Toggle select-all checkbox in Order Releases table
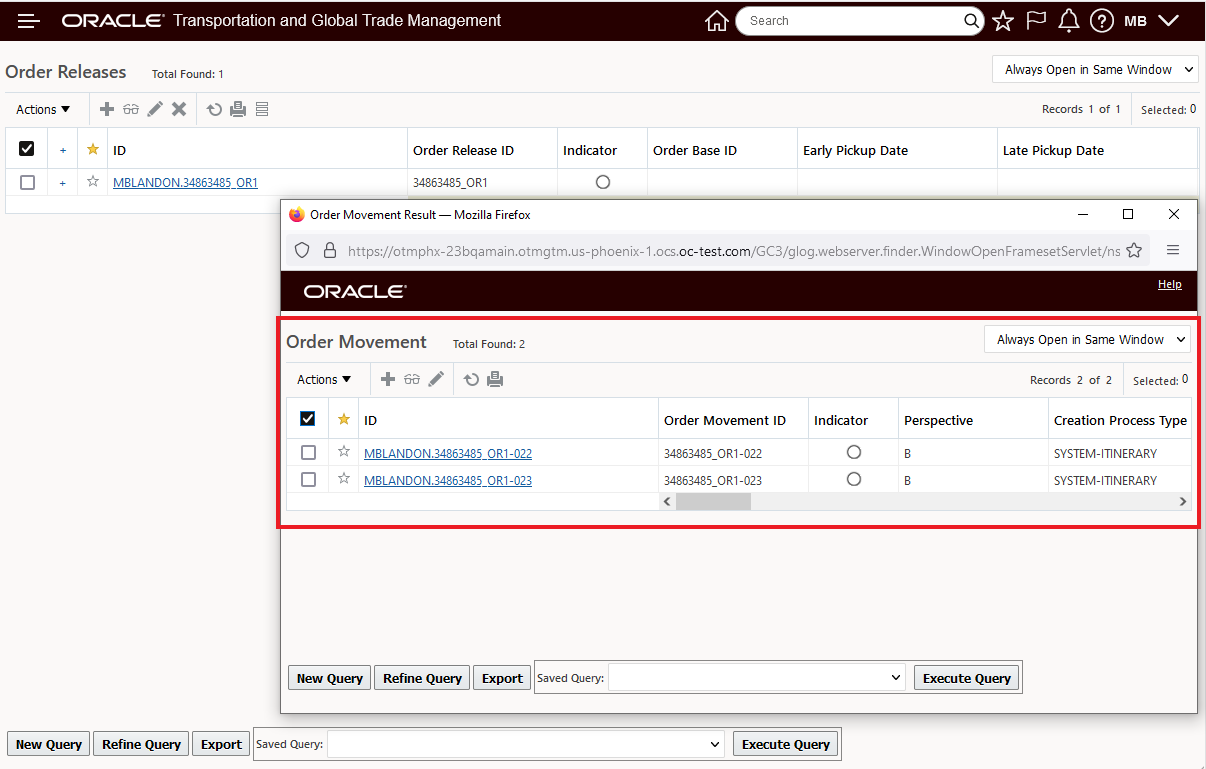 point(27,149)
